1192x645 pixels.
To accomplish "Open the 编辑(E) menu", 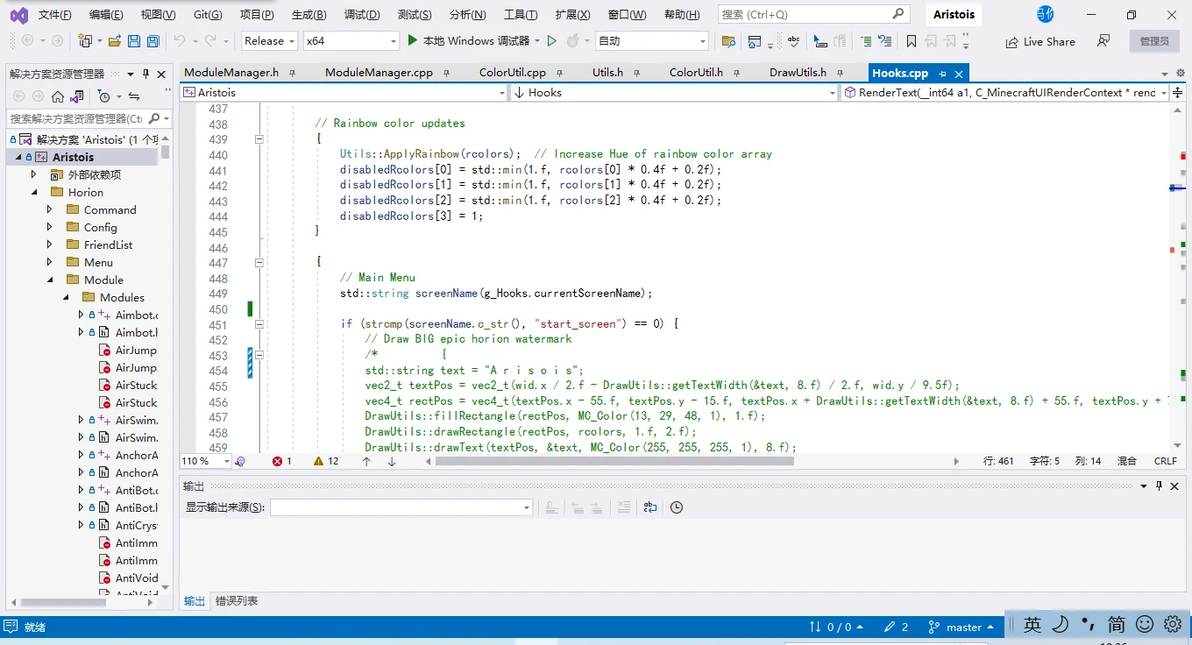I will pyautogui.click(x=106, y=14).
